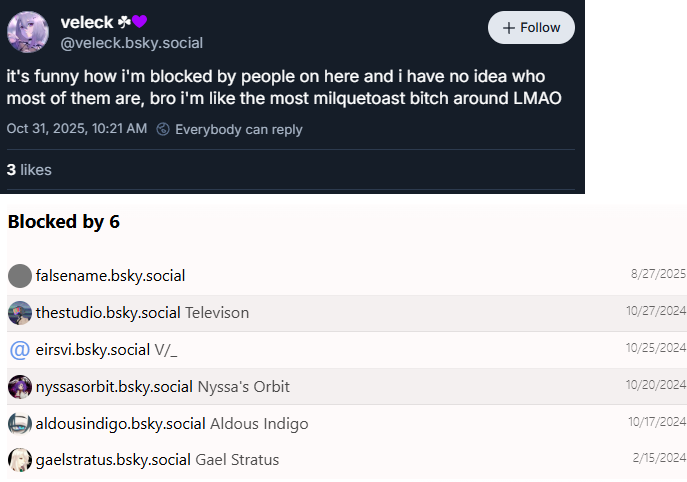The height and width of the screenshot is (482, 687).
Task: Click gaelstratus's avatar icon
Action: (19, 460)
